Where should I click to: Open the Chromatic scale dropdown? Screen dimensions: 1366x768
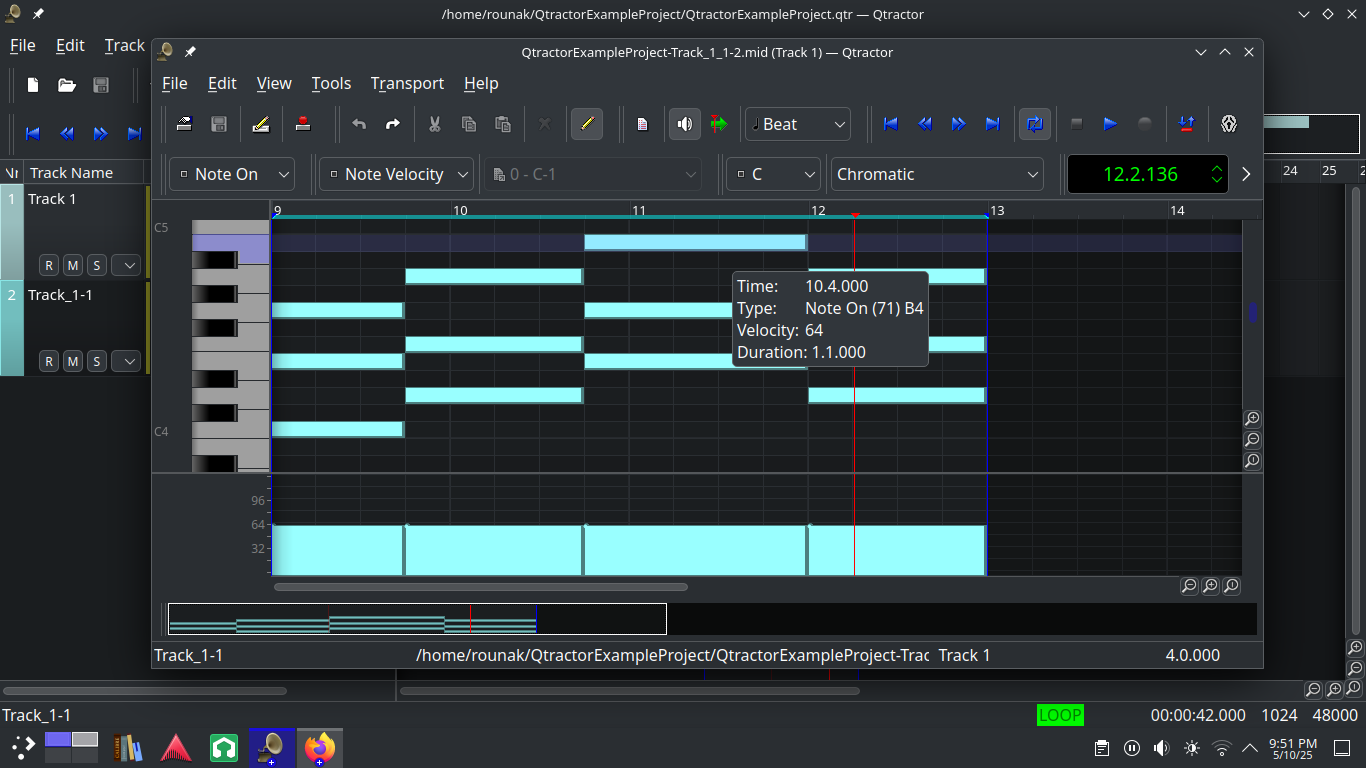(937, 174)
